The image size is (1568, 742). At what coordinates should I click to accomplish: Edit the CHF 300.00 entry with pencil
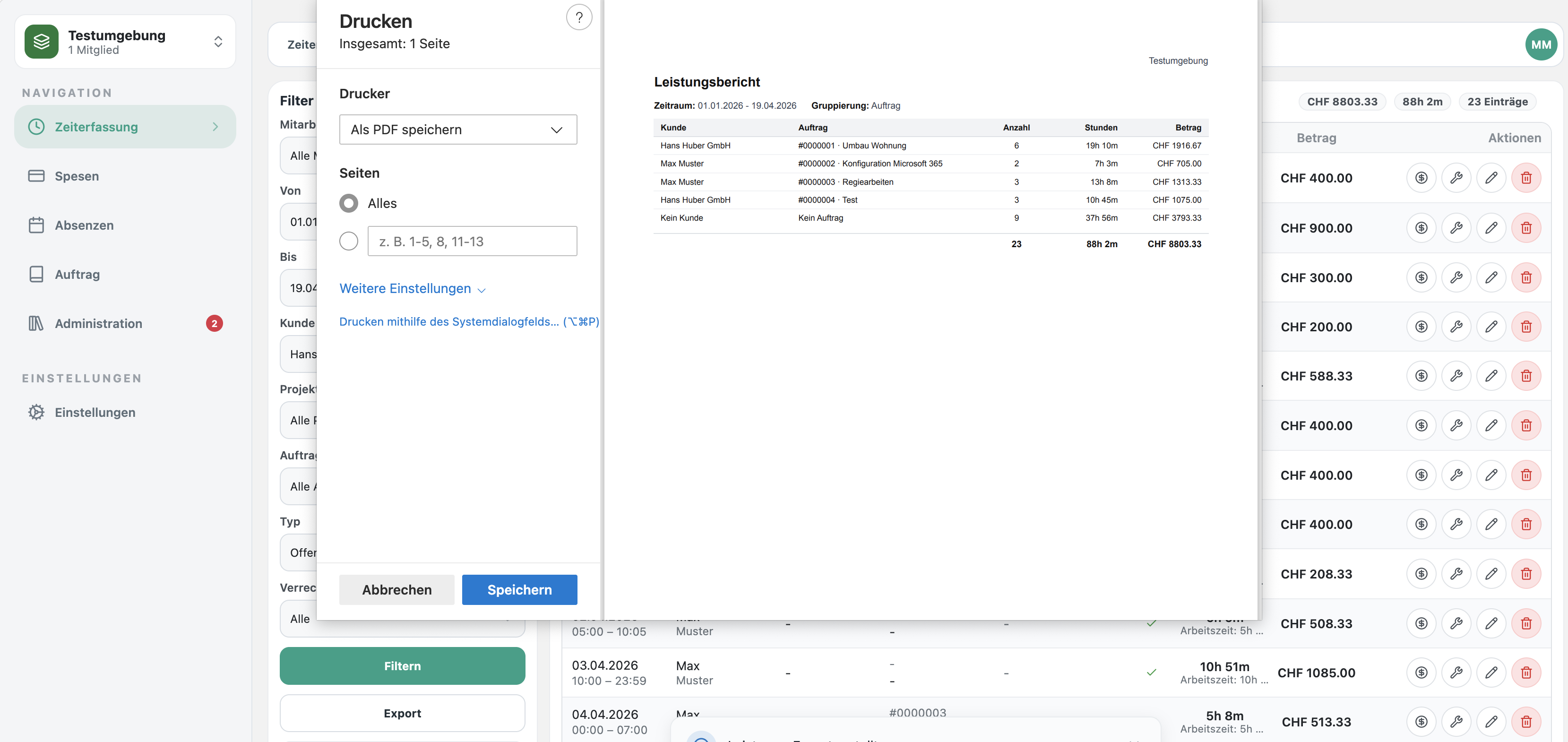[x=1490, y=277]
